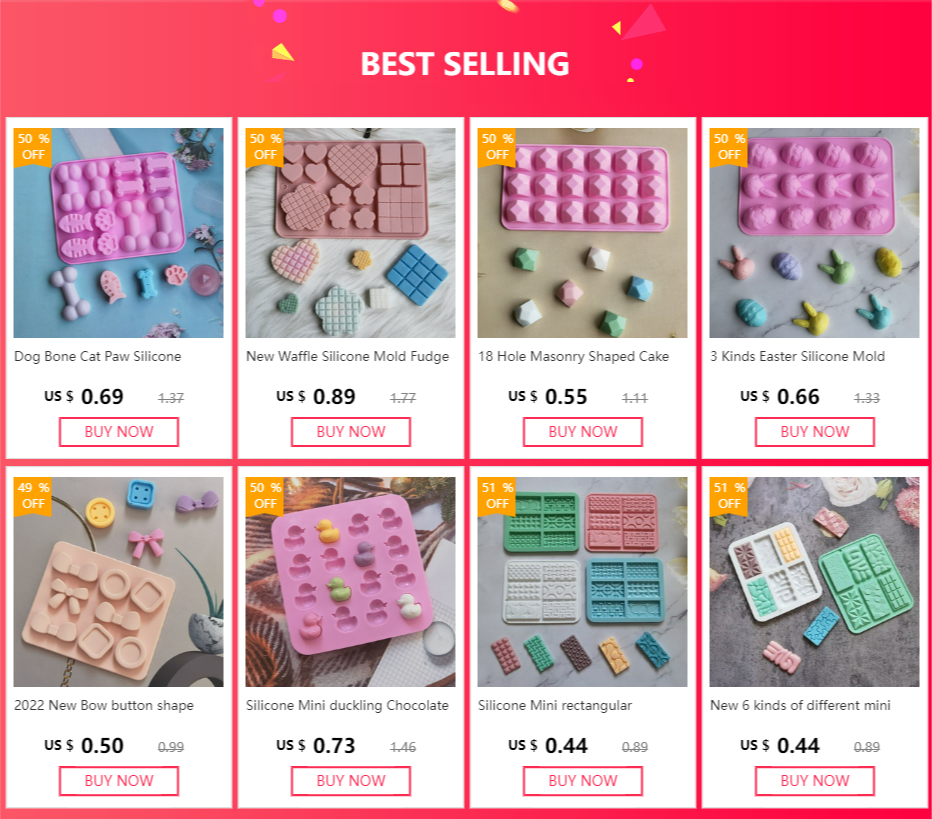View the Mini duckling Chocolate mold image
The width and height of the screenshot is (932, 819).
(x=351, y=582)
